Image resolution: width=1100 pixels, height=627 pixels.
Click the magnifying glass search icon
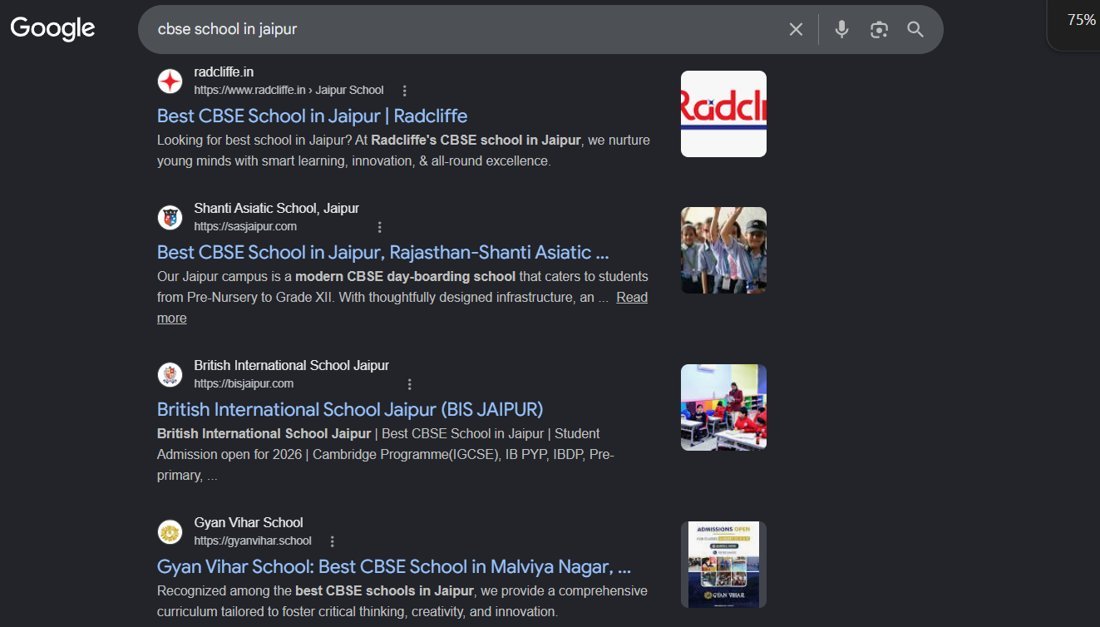tap(915, 29)
